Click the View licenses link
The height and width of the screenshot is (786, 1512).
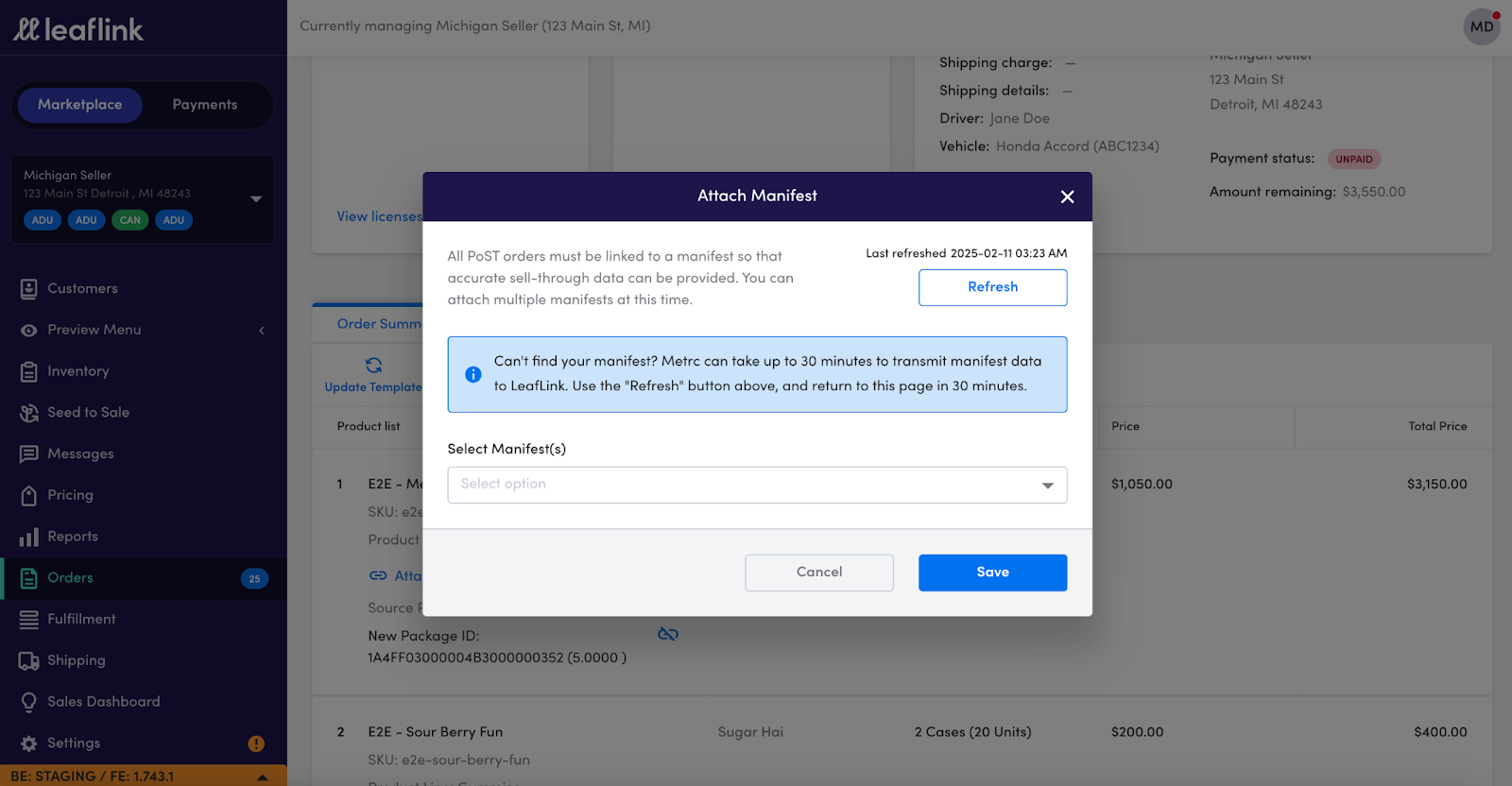pyautogui.click(x=379, y=217)
